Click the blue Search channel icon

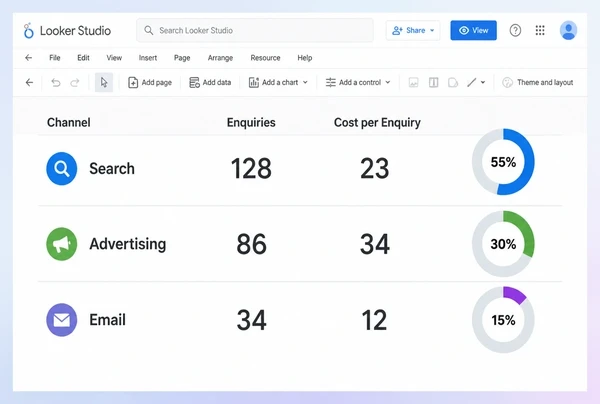pos(62,168)
